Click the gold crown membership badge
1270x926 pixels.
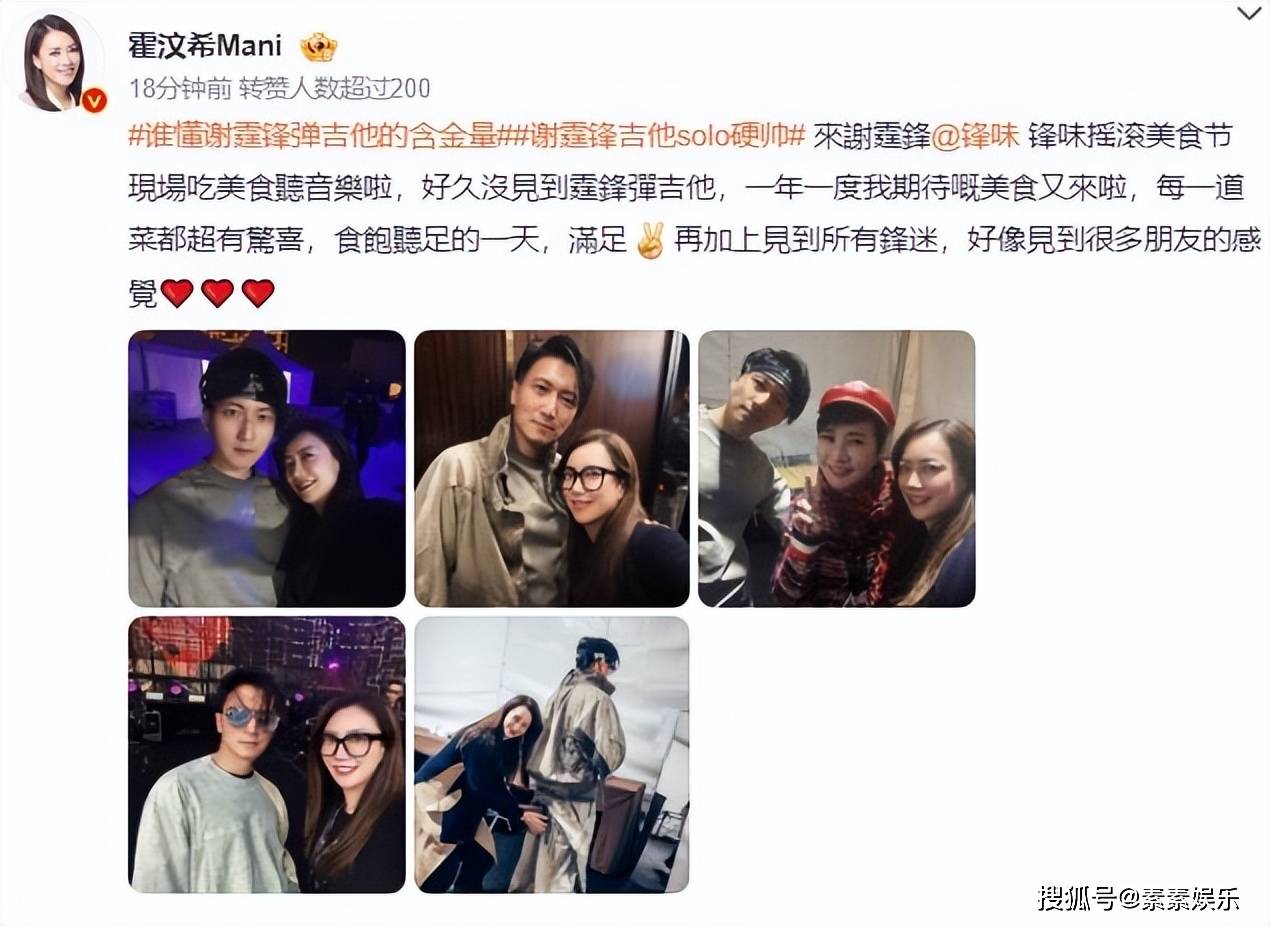(x=319, y=46)
